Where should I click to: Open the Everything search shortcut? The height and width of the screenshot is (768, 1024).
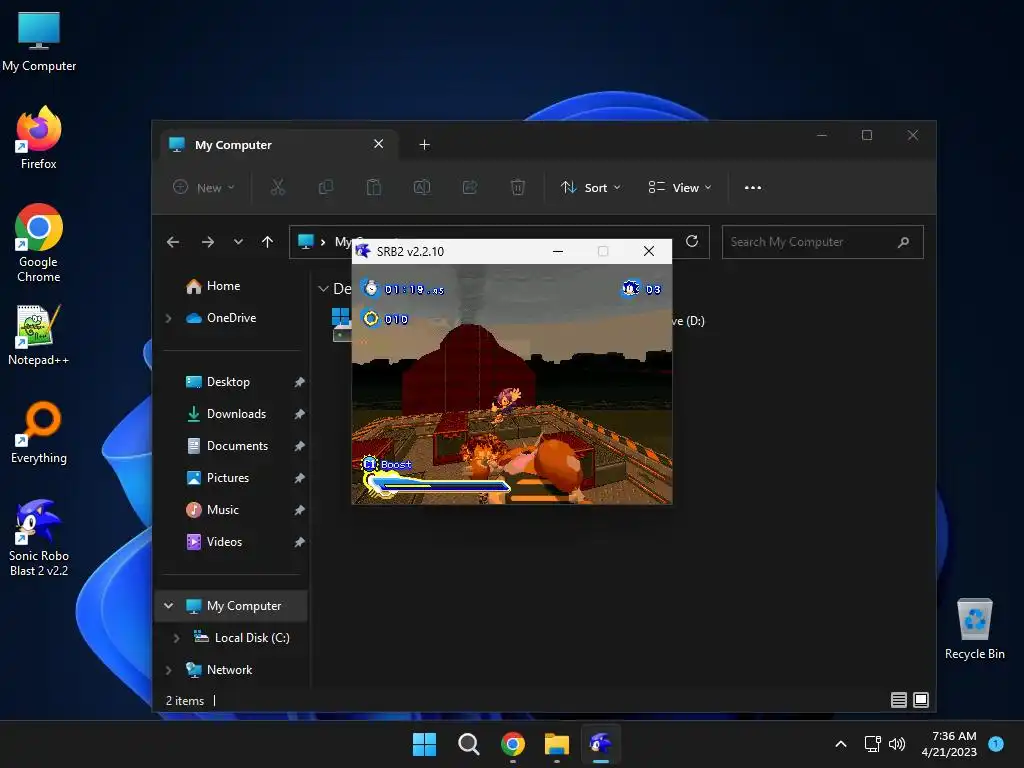coord(39,432)
